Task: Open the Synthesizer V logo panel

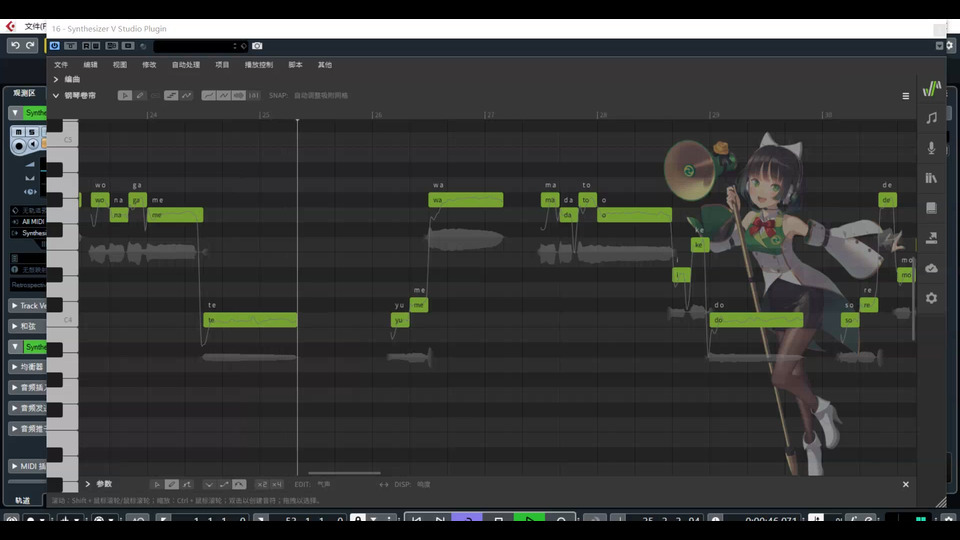Action: click(x=931, y=89)
